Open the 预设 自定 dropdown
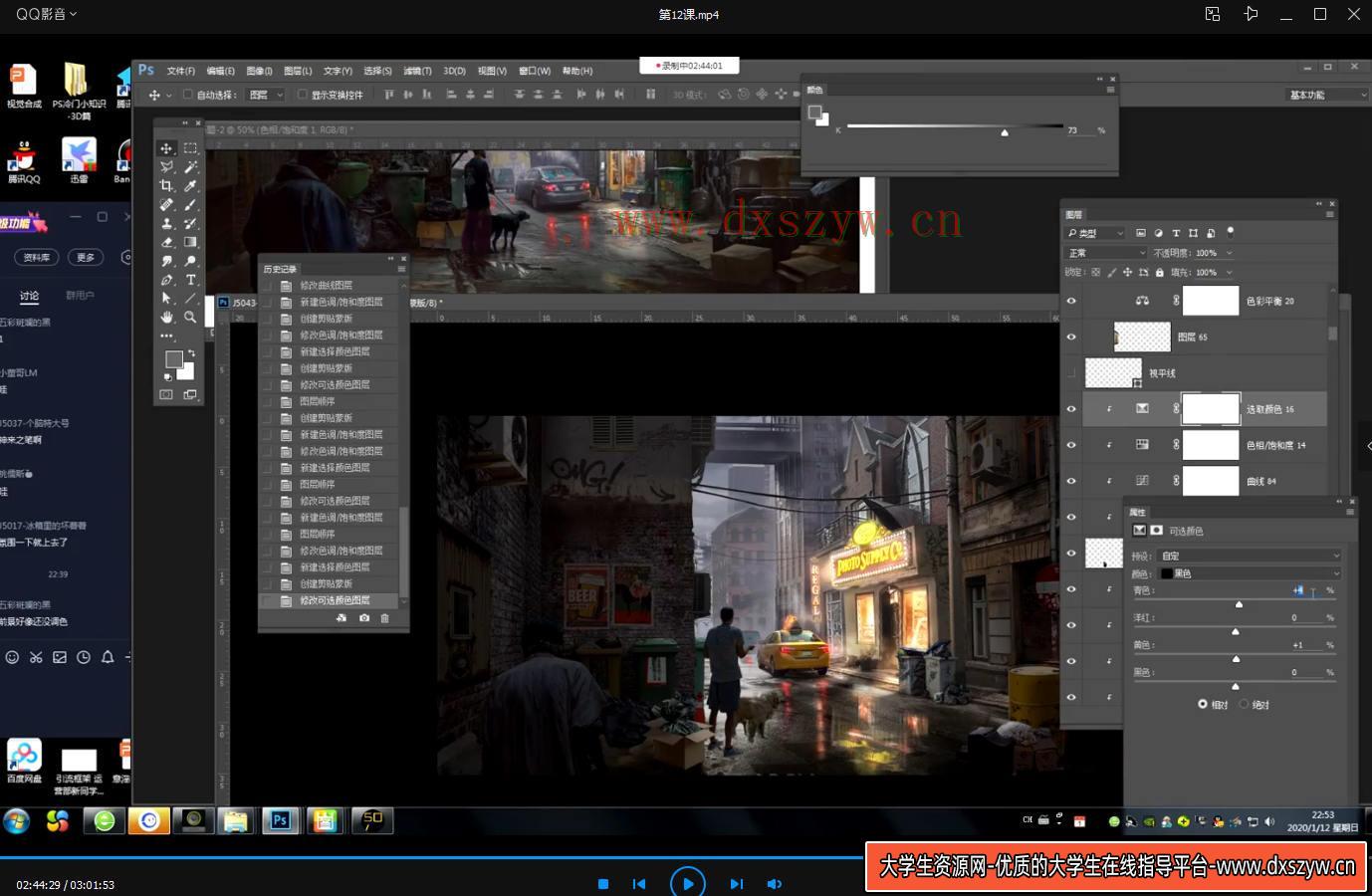Image resolution: width=1372 pixels, height=896 pixels. [1251, 556]
